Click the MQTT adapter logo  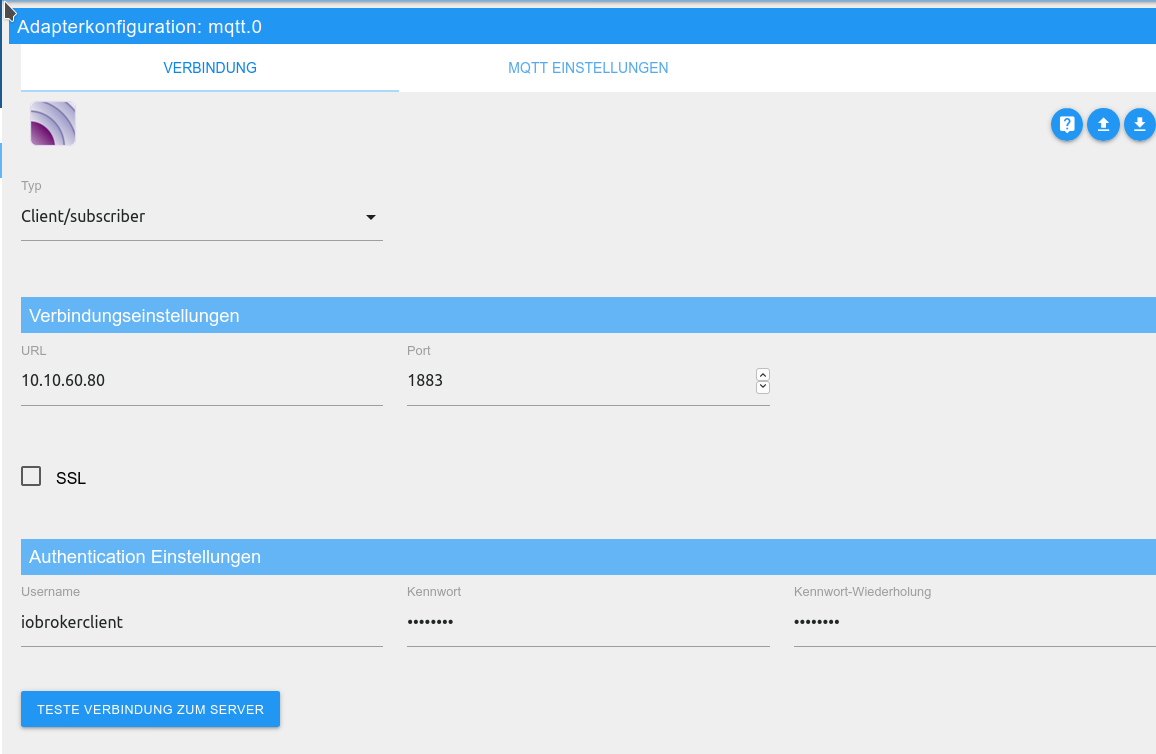click(52, 123)
